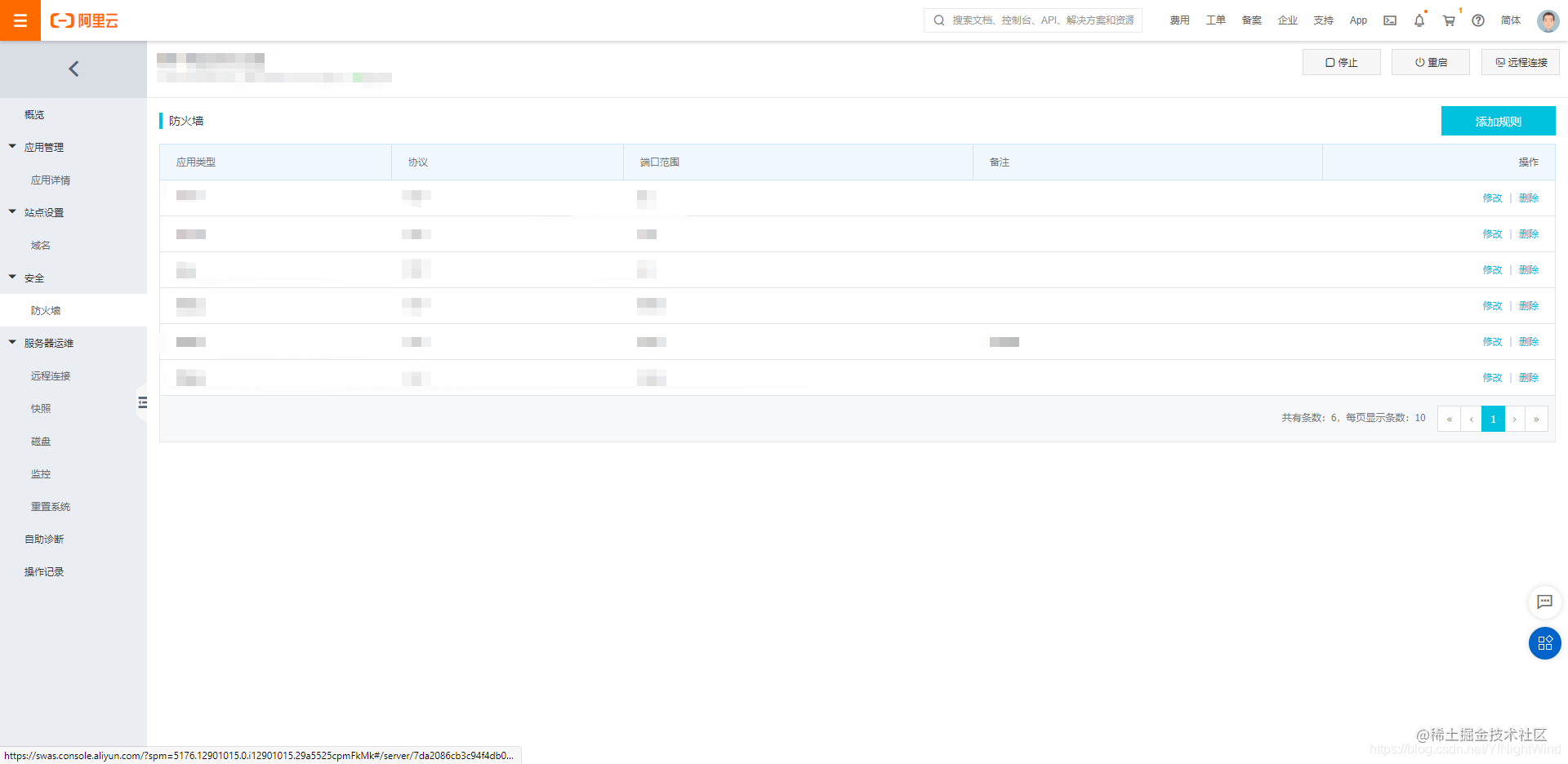Image resolution: width=1568 pixels, height=764 pixels.
Task: Click 删除 in the third firewall rule row
Action: coord(1529,270)
